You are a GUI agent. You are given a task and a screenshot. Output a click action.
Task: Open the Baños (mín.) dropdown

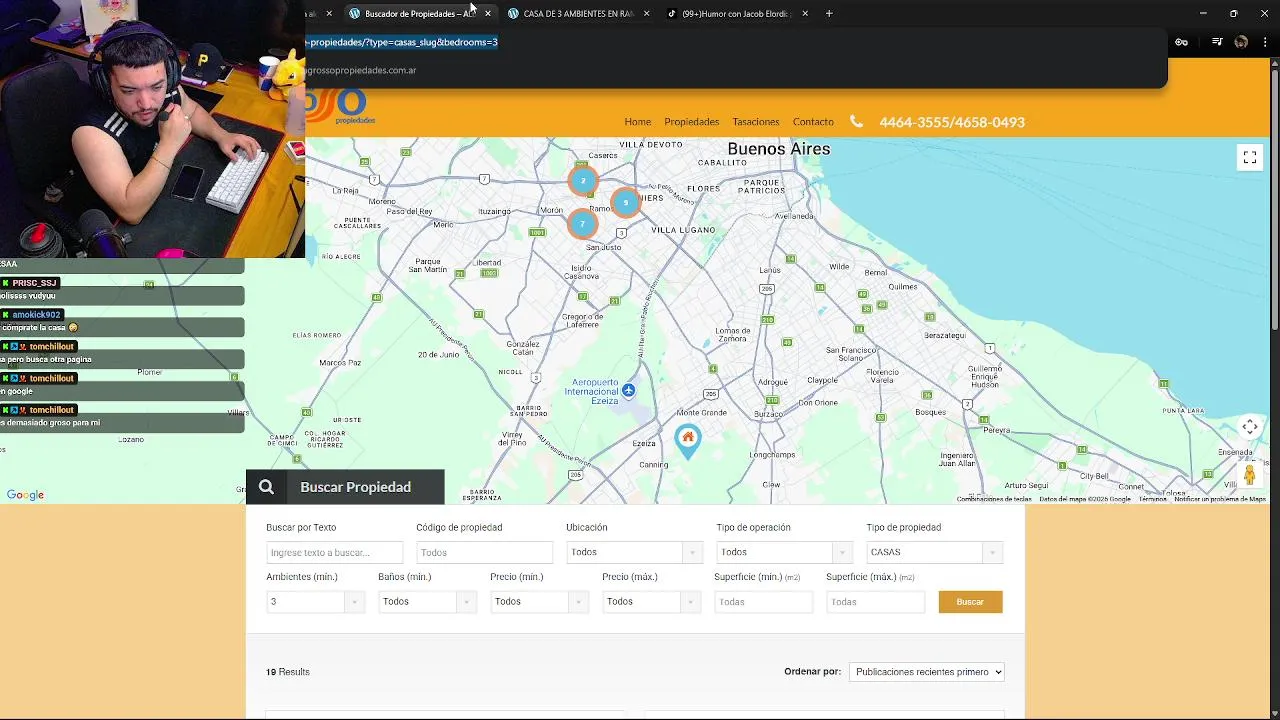(427, 601)
